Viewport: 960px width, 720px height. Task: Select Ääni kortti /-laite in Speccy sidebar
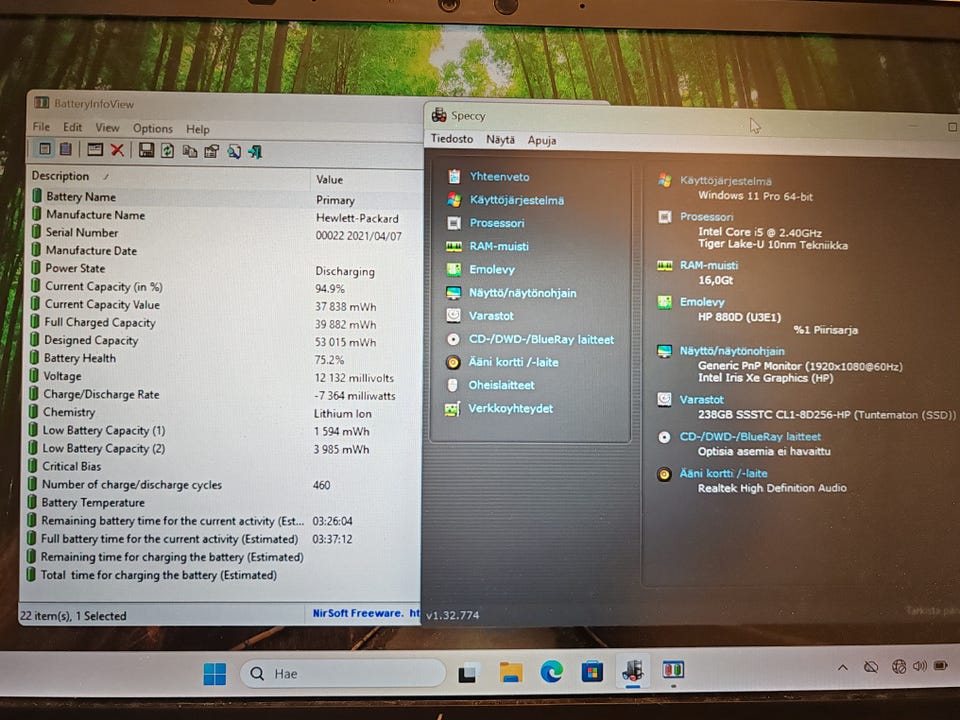[x=513, y=362]
